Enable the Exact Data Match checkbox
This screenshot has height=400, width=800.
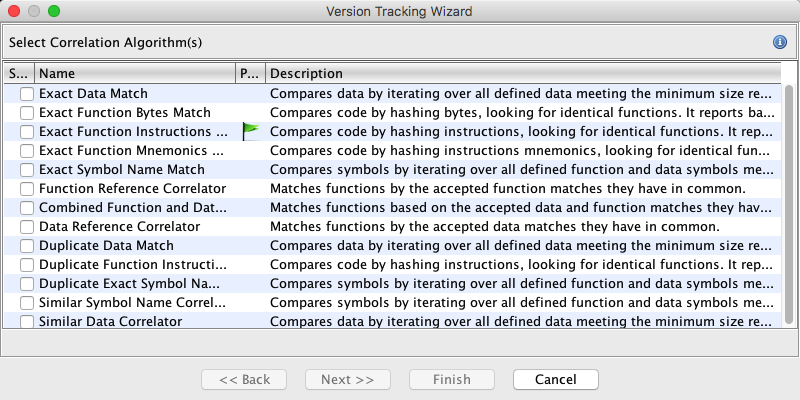(x=27, y=94)
